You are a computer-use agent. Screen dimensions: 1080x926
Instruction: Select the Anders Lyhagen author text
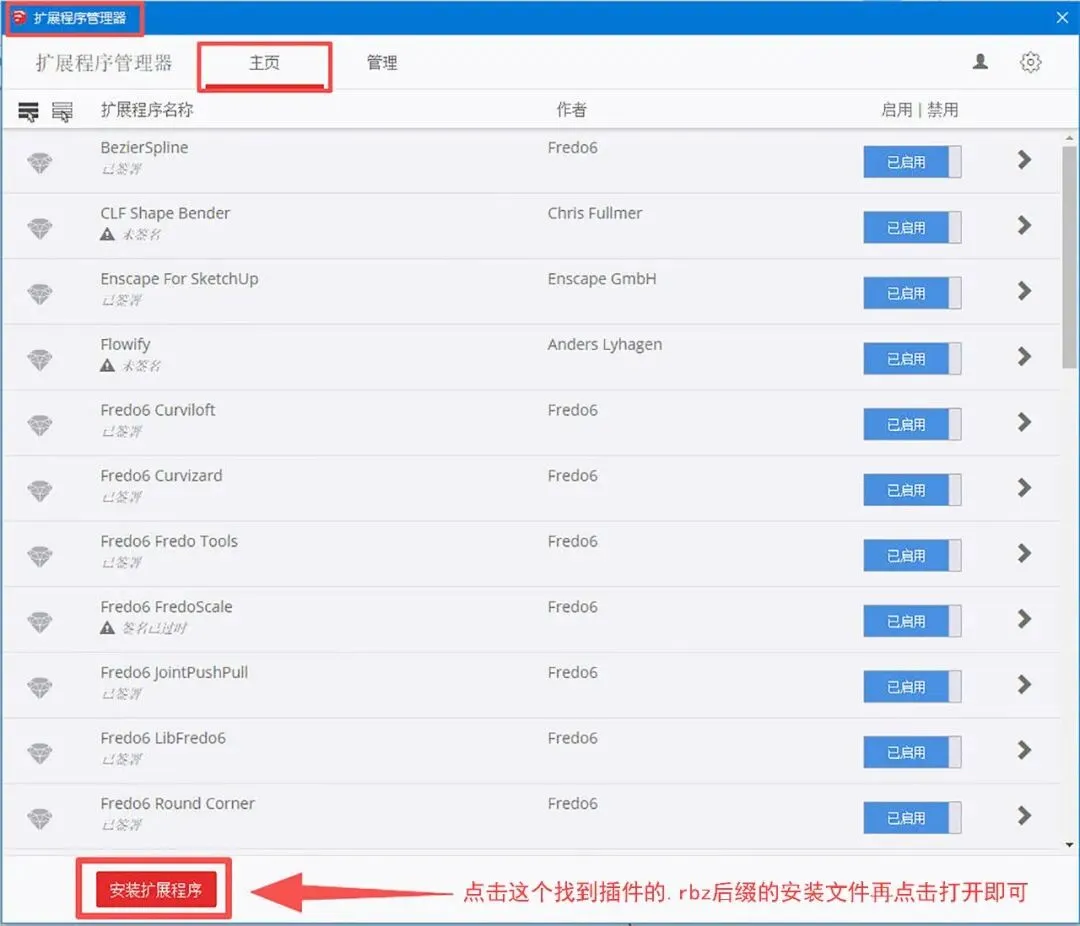click(605, 344)
